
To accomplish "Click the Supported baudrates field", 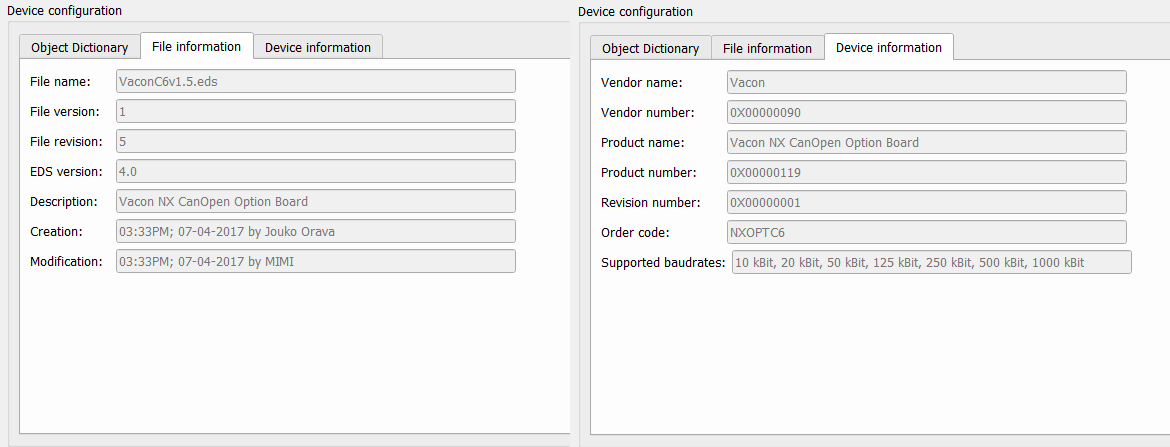I will tap(931, 262).
